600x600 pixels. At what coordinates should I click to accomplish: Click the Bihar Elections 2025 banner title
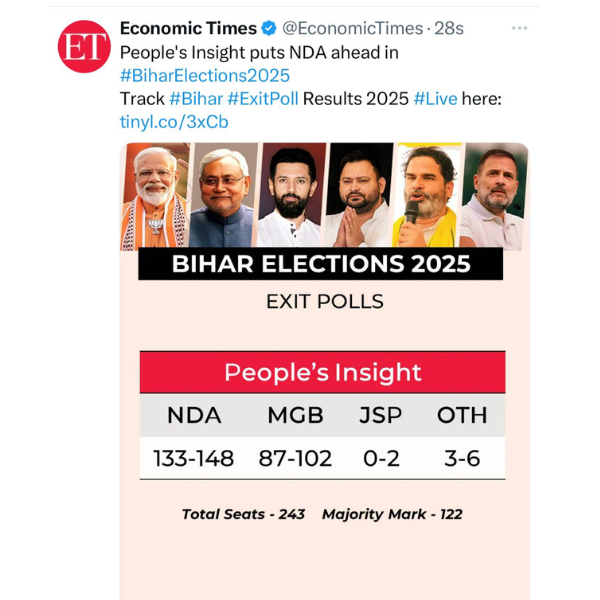321,264
